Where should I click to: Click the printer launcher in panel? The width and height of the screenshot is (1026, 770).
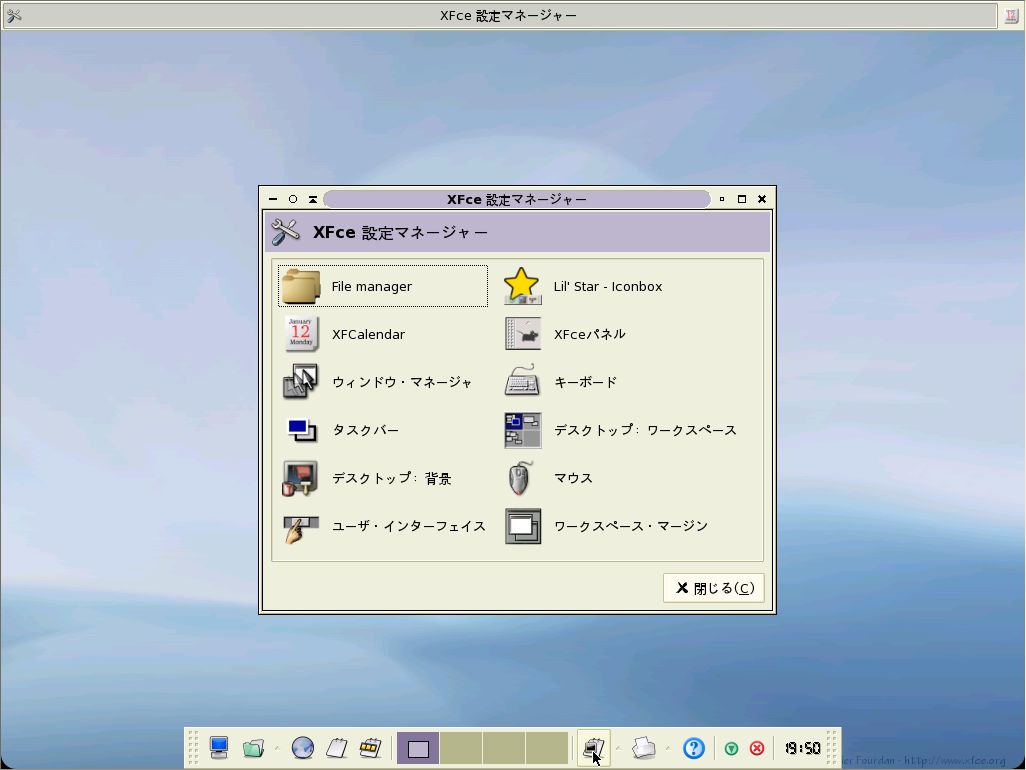point(644,747)
